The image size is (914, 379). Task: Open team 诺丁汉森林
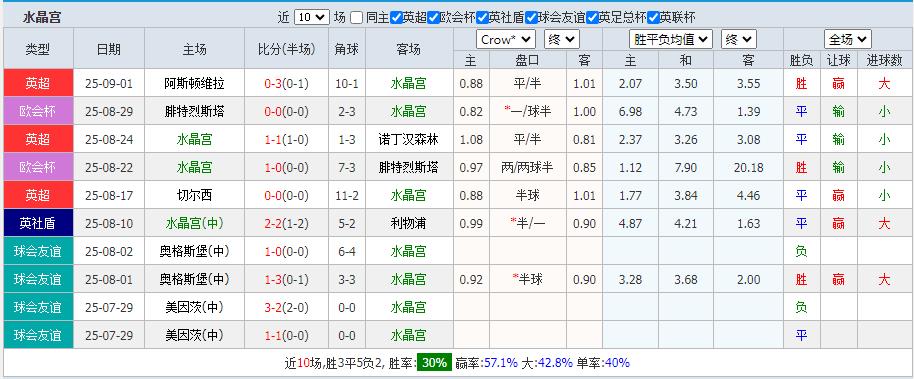[409, 139]
